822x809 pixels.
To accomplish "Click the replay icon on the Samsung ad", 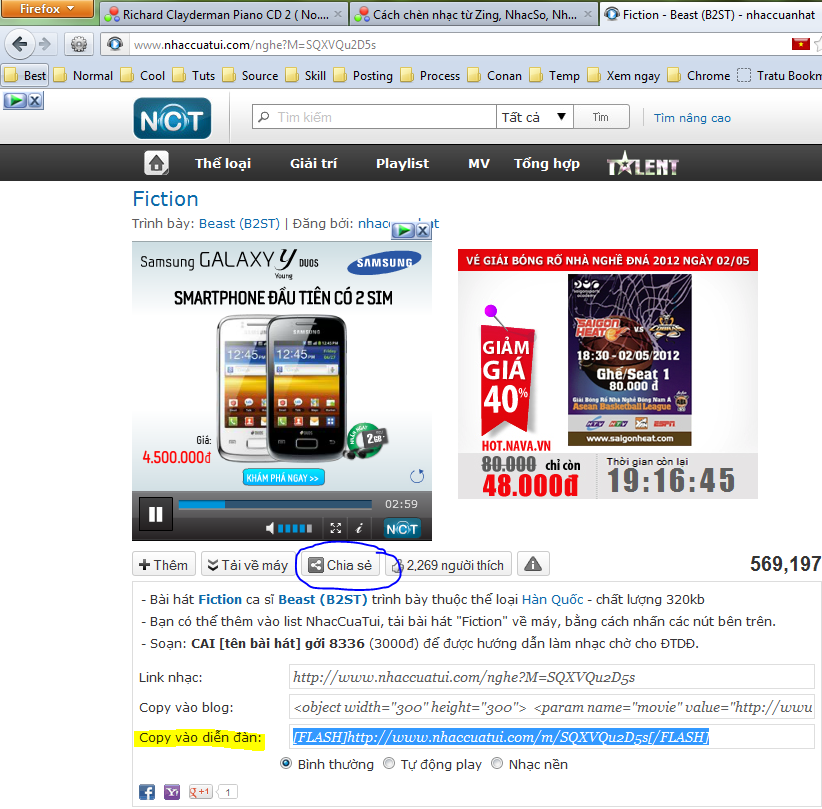I will tap(417, 476).
